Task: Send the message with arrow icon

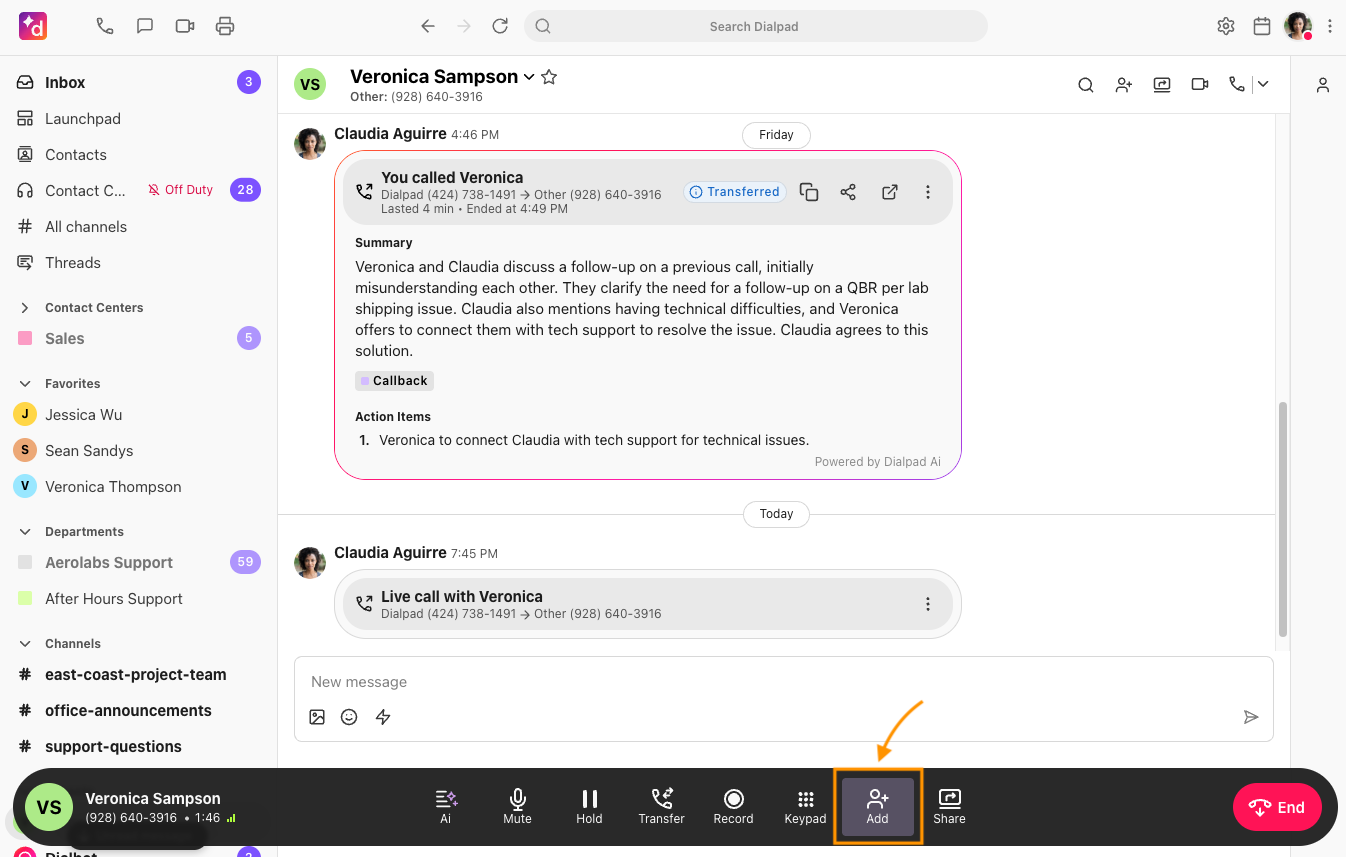Action: coord(1250,717)
